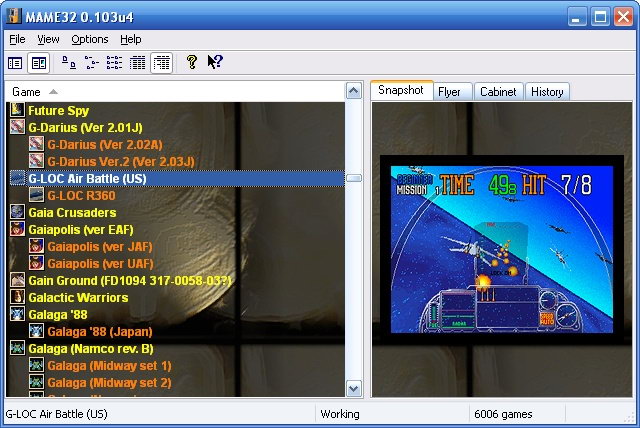Click the MAME32 title bar application icon
Image resolution: width=640 pixels, height=428 pixels.
pyautogui.click(x=13, y=16)
